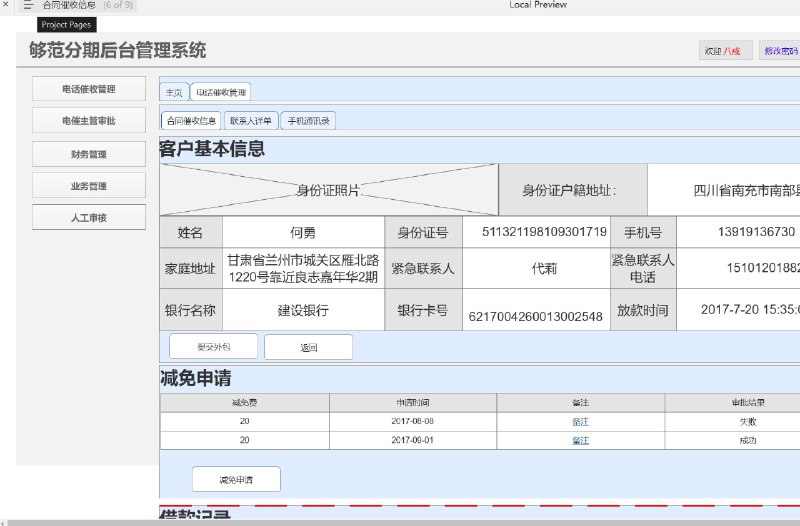Click the 减免费 column header
Screen dimensions: 800x526
coord(244,403)
